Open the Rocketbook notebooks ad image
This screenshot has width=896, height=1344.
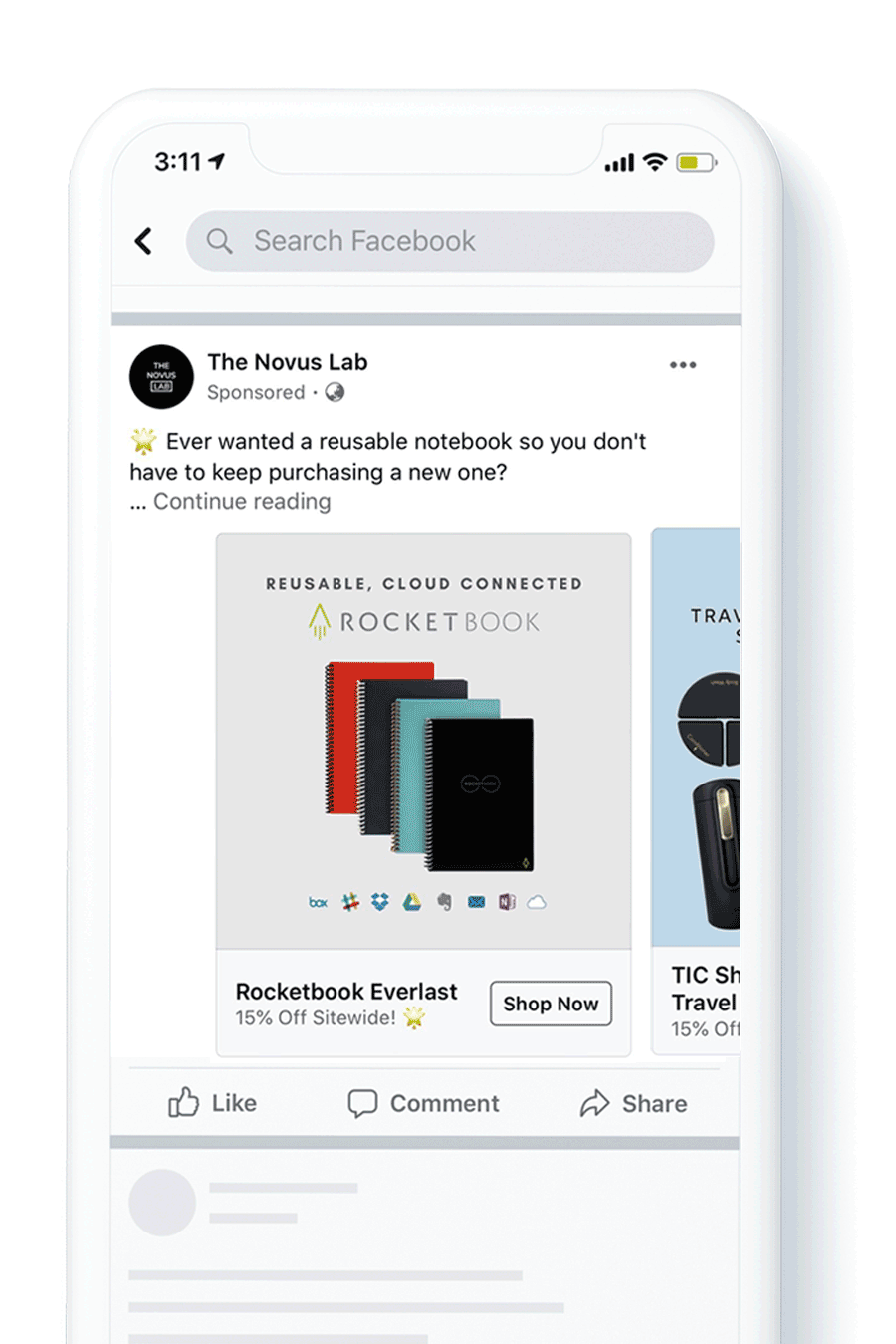[424, 742]
